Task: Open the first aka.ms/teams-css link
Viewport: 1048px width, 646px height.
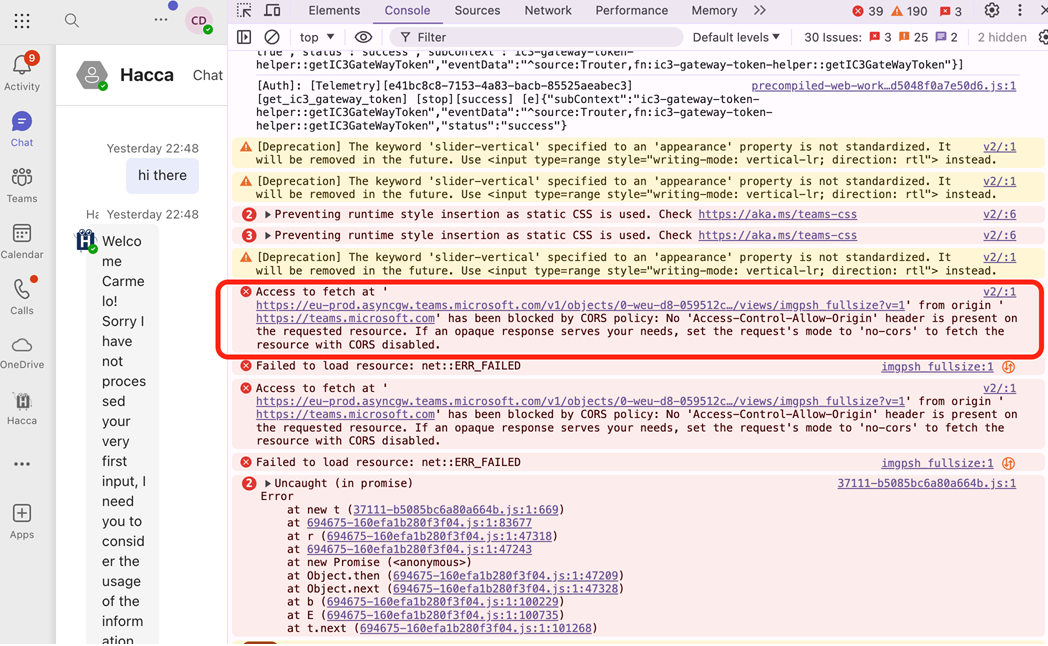Action: point(777,214)
